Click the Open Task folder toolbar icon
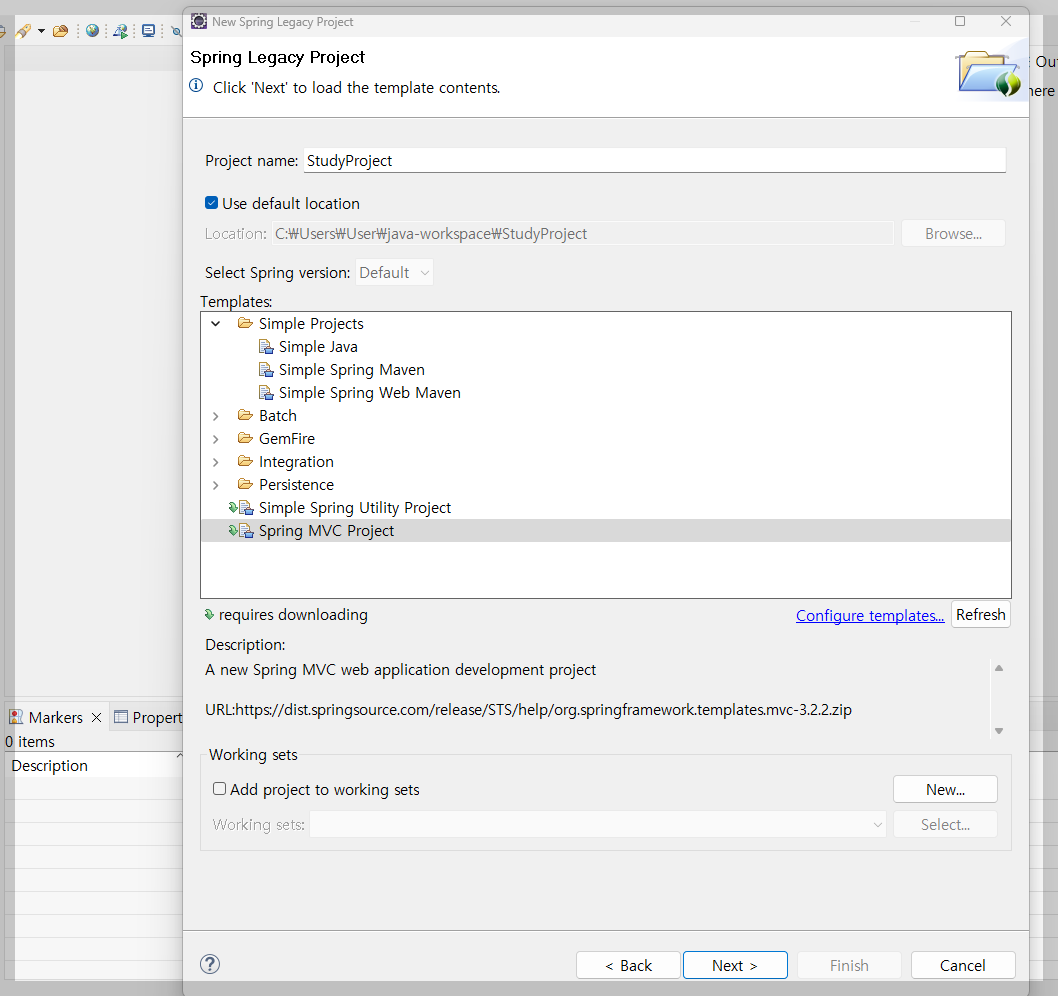Screen dimensions: 1058x996 point(60,31)
